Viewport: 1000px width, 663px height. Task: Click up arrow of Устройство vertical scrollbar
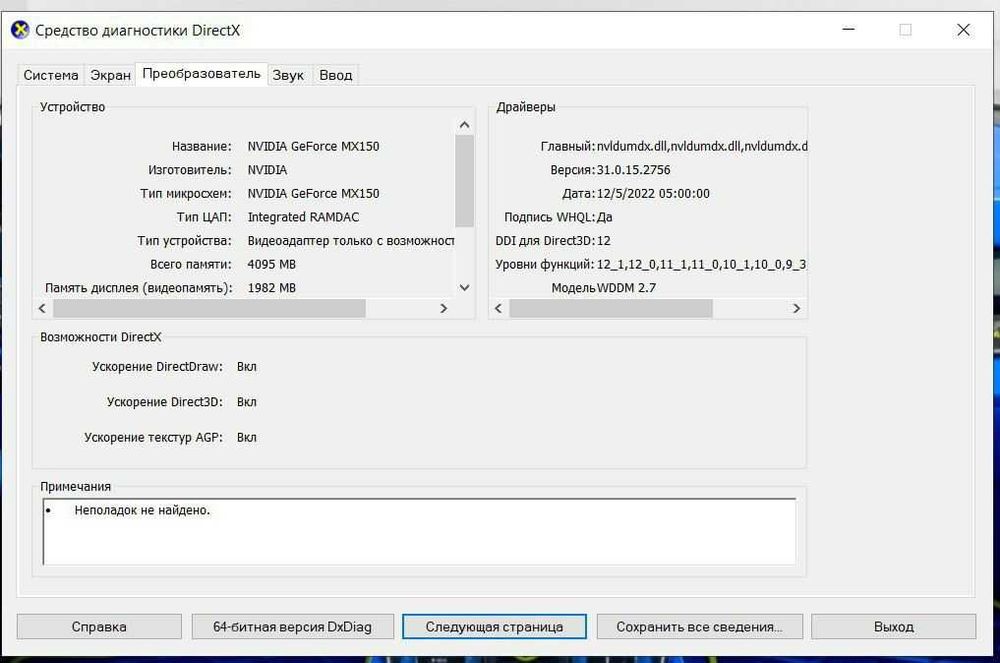coord(464,125)
